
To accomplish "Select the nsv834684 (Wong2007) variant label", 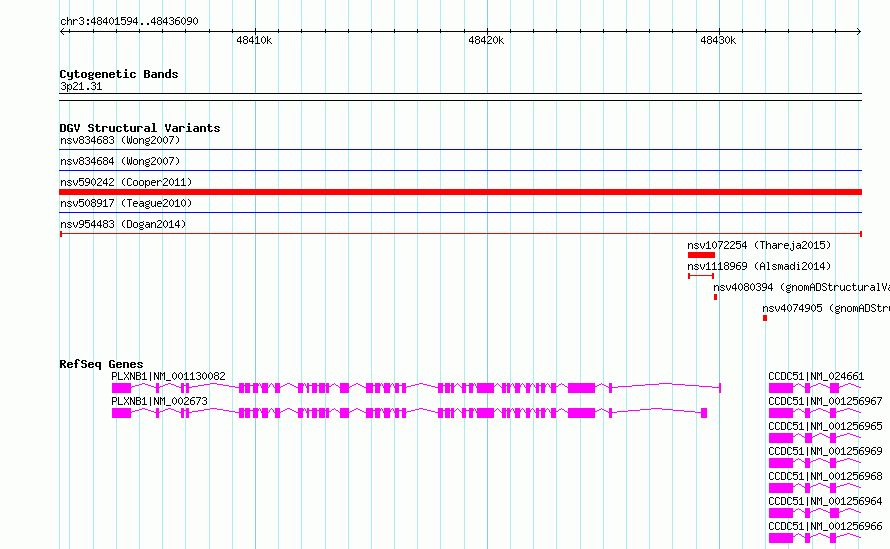I will [x=120, y=161].
